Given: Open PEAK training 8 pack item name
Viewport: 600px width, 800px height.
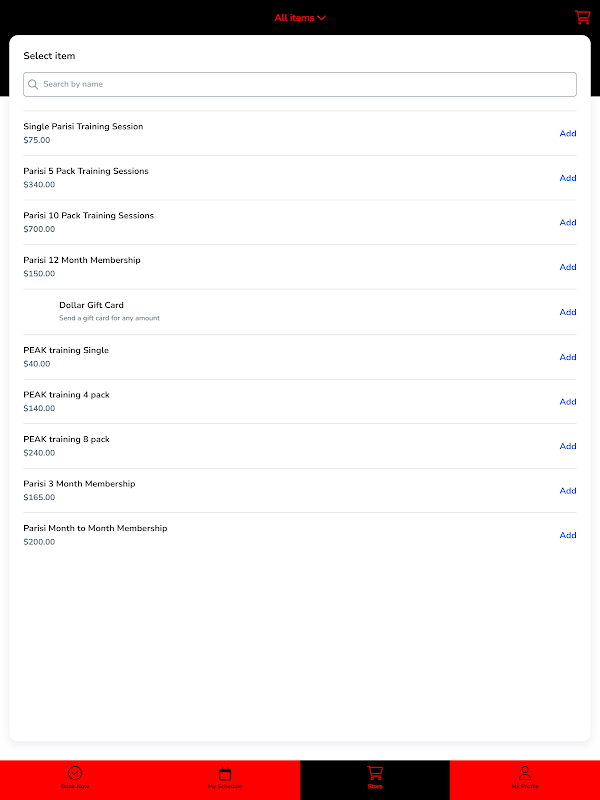Looking at the screenshot, I should tap(67, 440).
